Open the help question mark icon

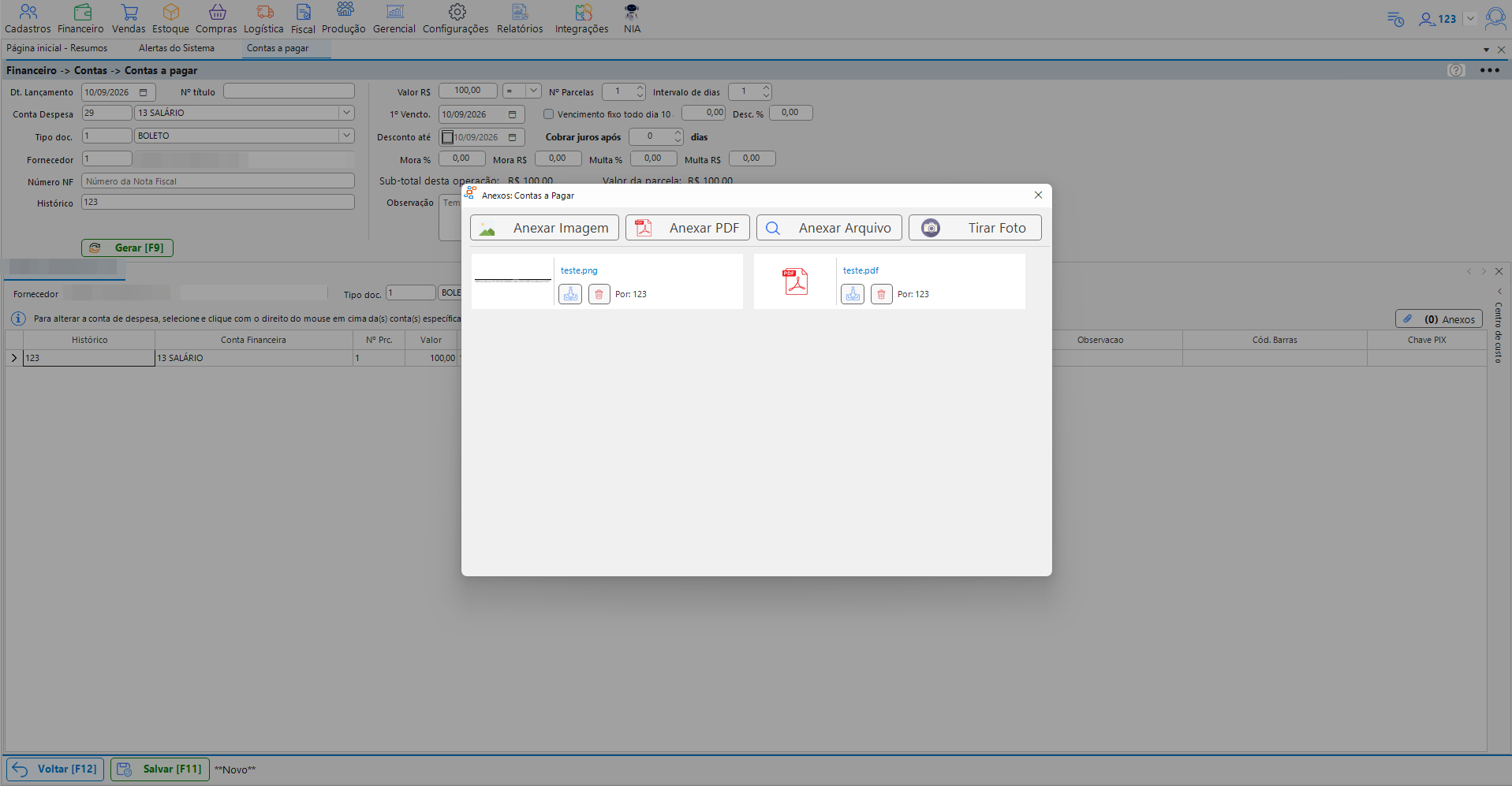1456,70
